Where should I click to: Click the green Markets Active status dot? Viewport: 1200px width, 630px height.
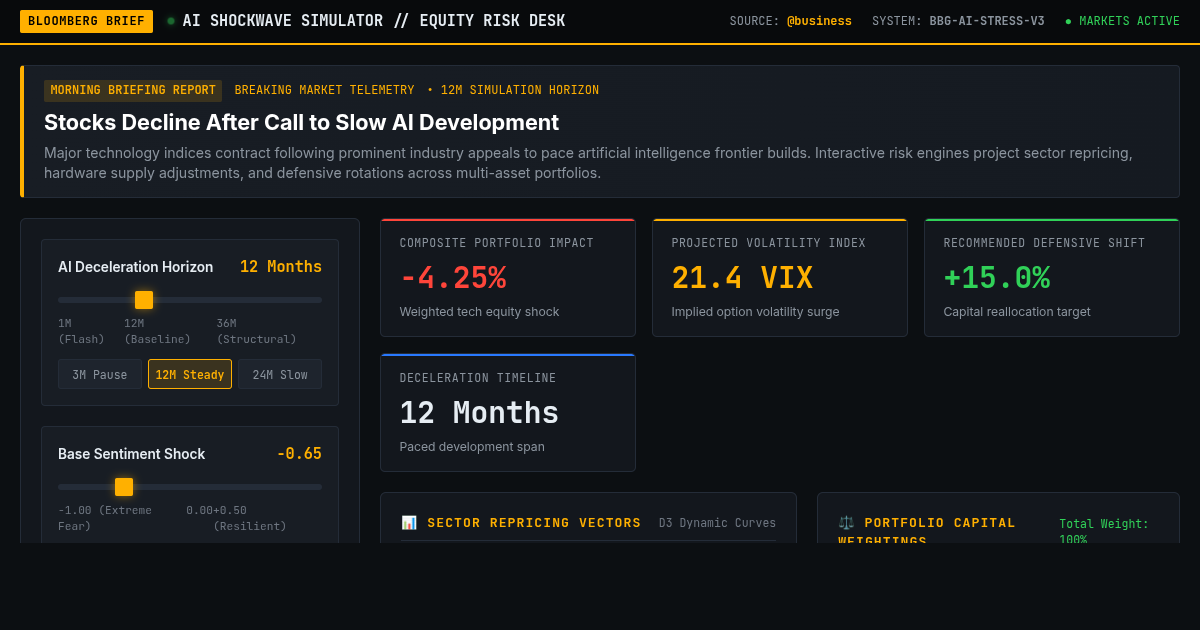[x=1068, y=21]
